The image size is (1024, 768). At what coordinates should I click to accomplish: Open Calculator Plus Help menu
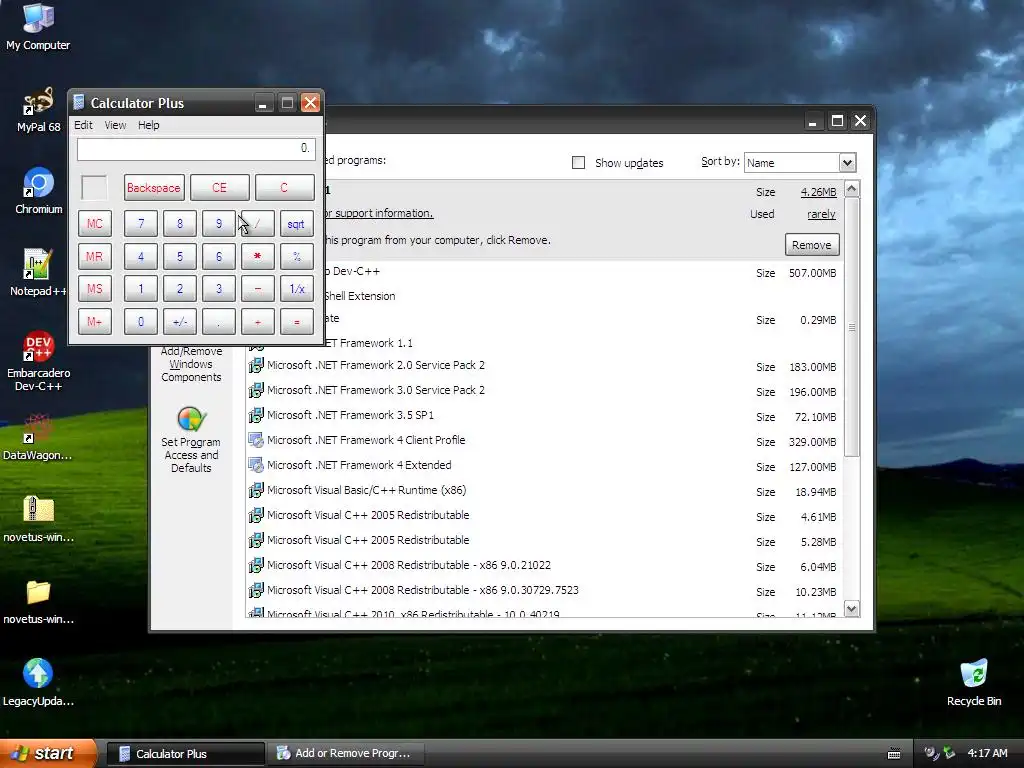coord(148,125)
